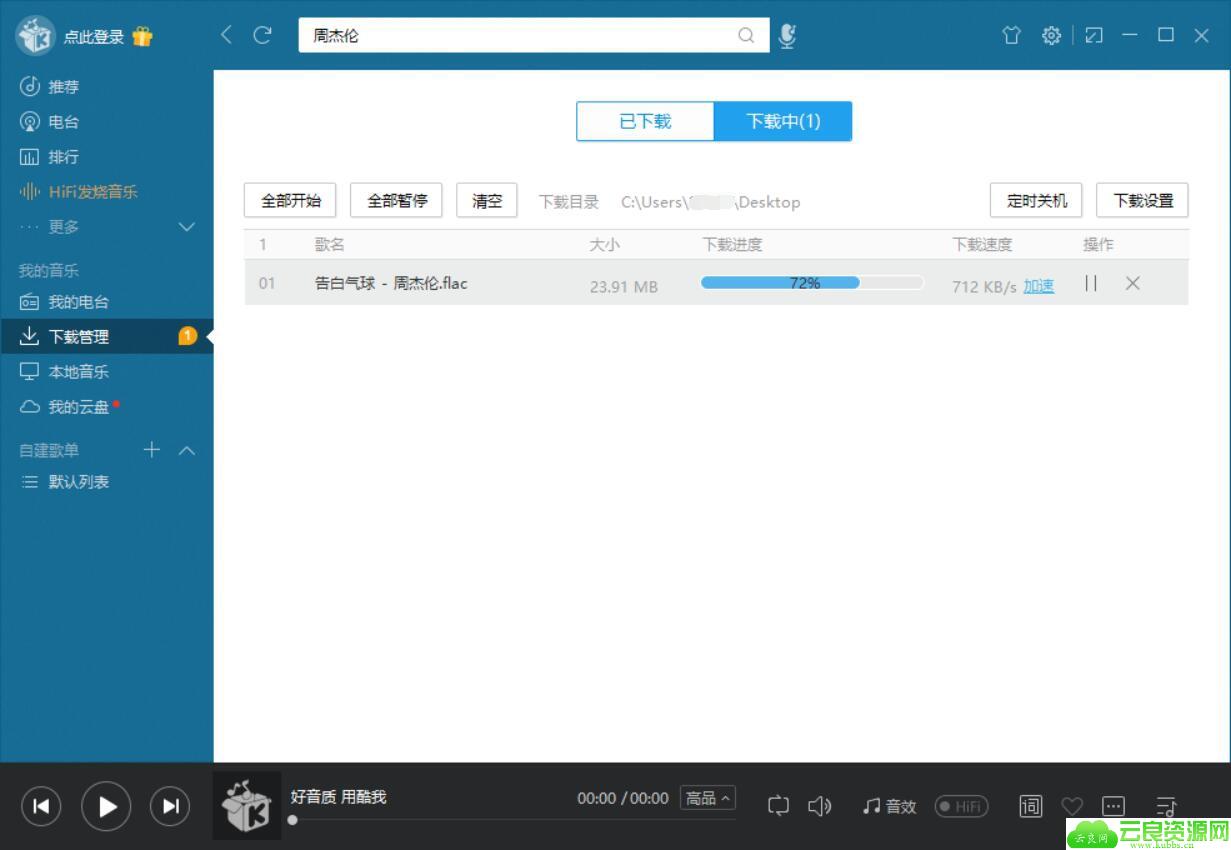1231x850 pixels.
Task: Click the search magnifier icon
Action: [746, 35]
